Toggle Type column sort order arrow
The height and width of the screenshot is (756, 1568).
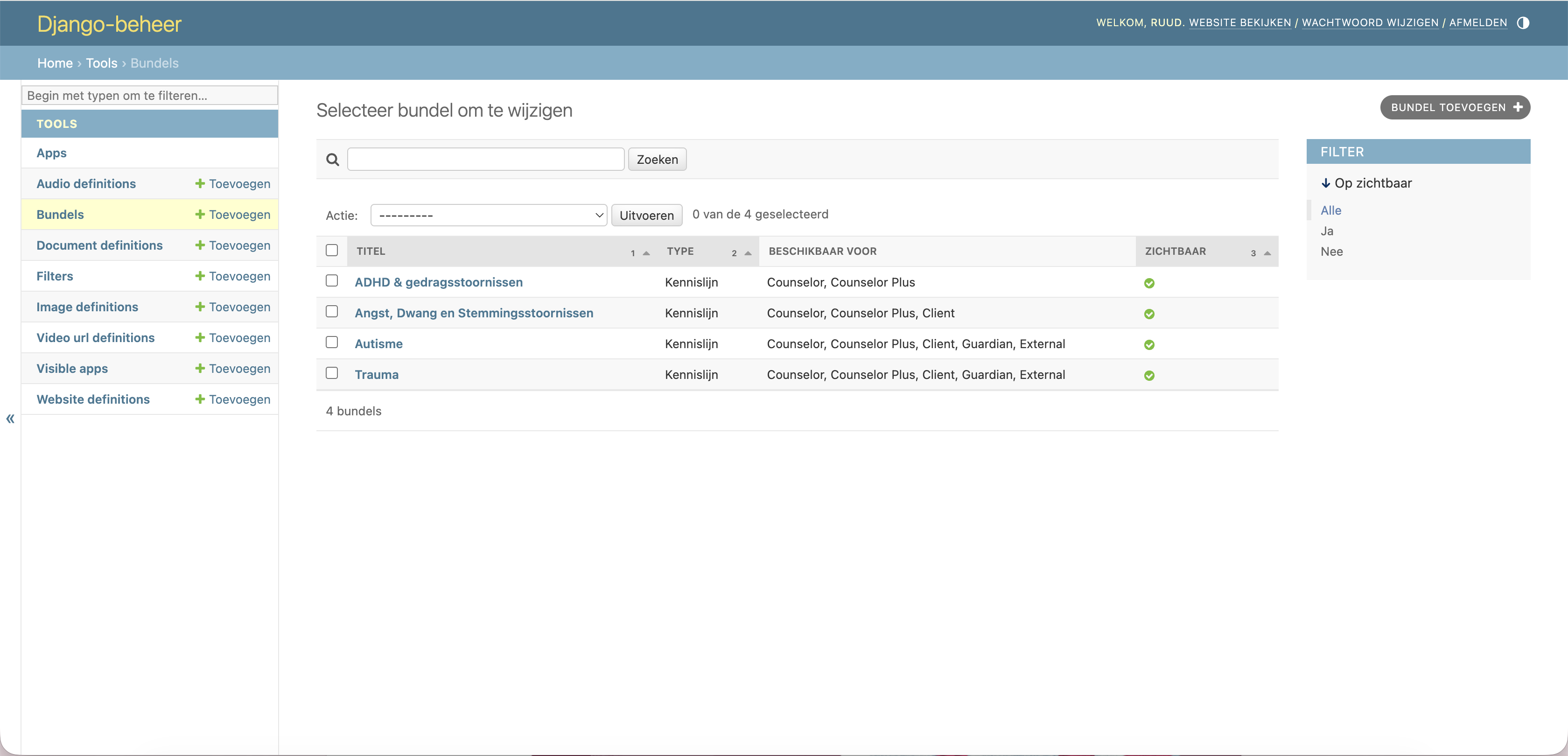point(748,253)
